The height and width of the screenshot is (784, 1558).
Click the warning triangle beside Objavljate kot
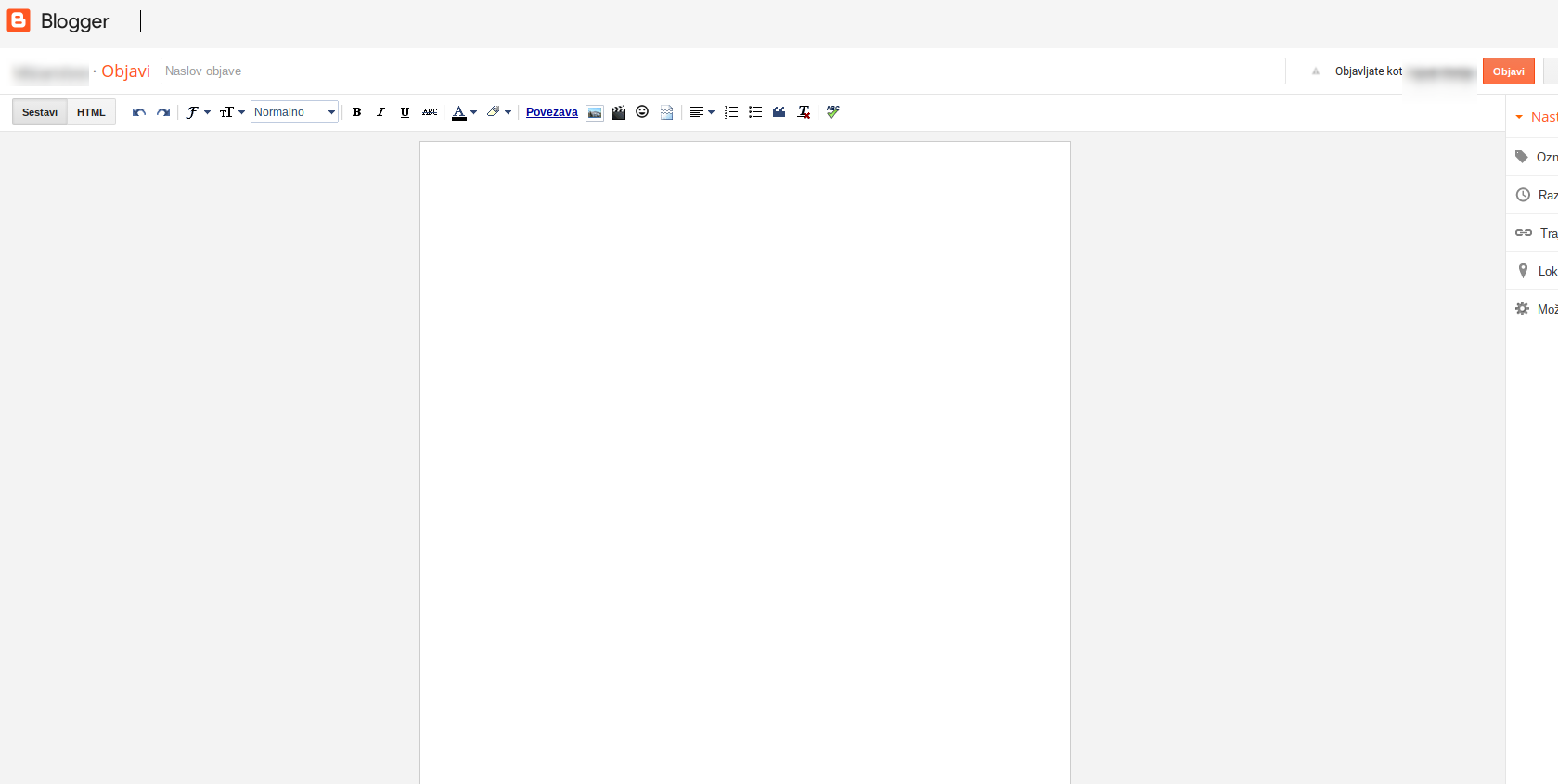[1316, 71]
